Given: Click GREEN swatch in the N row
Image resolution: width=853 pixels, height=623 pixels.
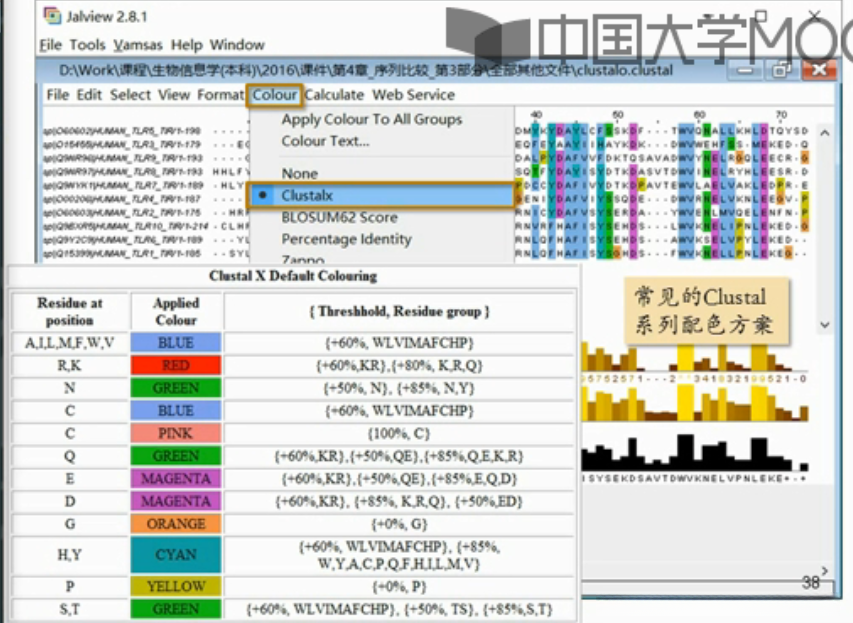Looking at the screenshot, I should [176, 388].
